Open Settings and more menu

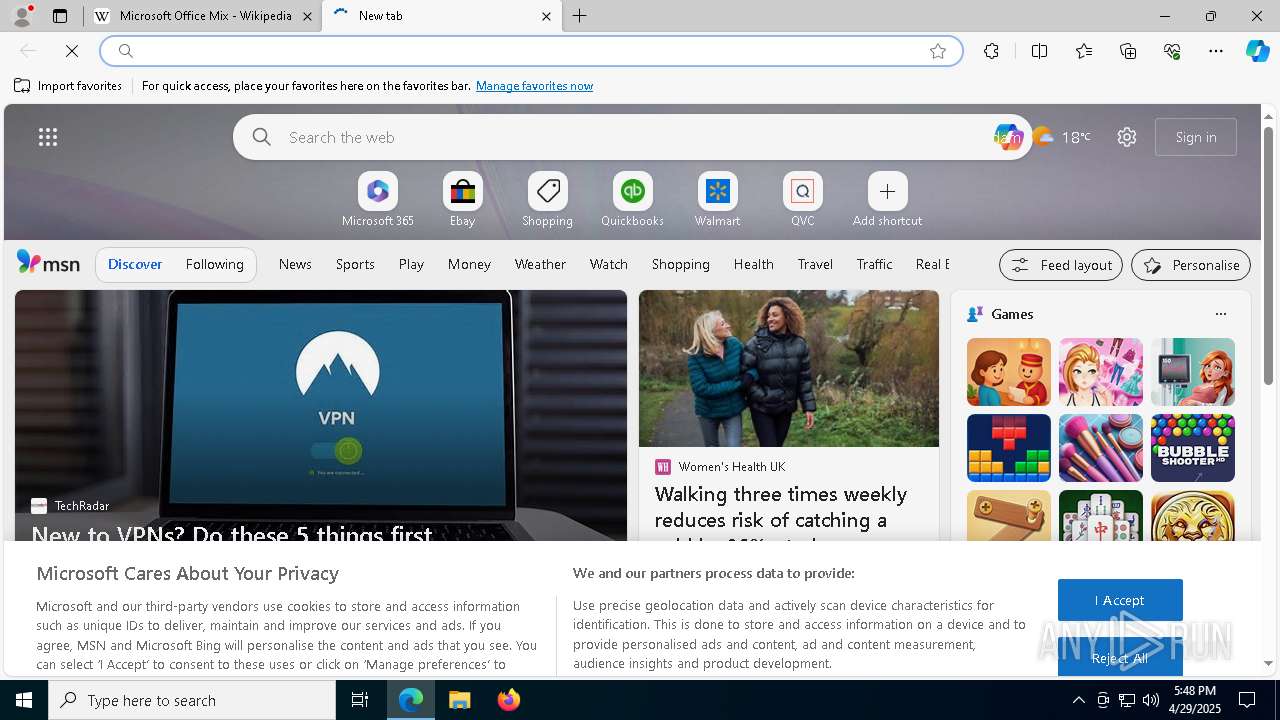click(x=1216, y=51)
